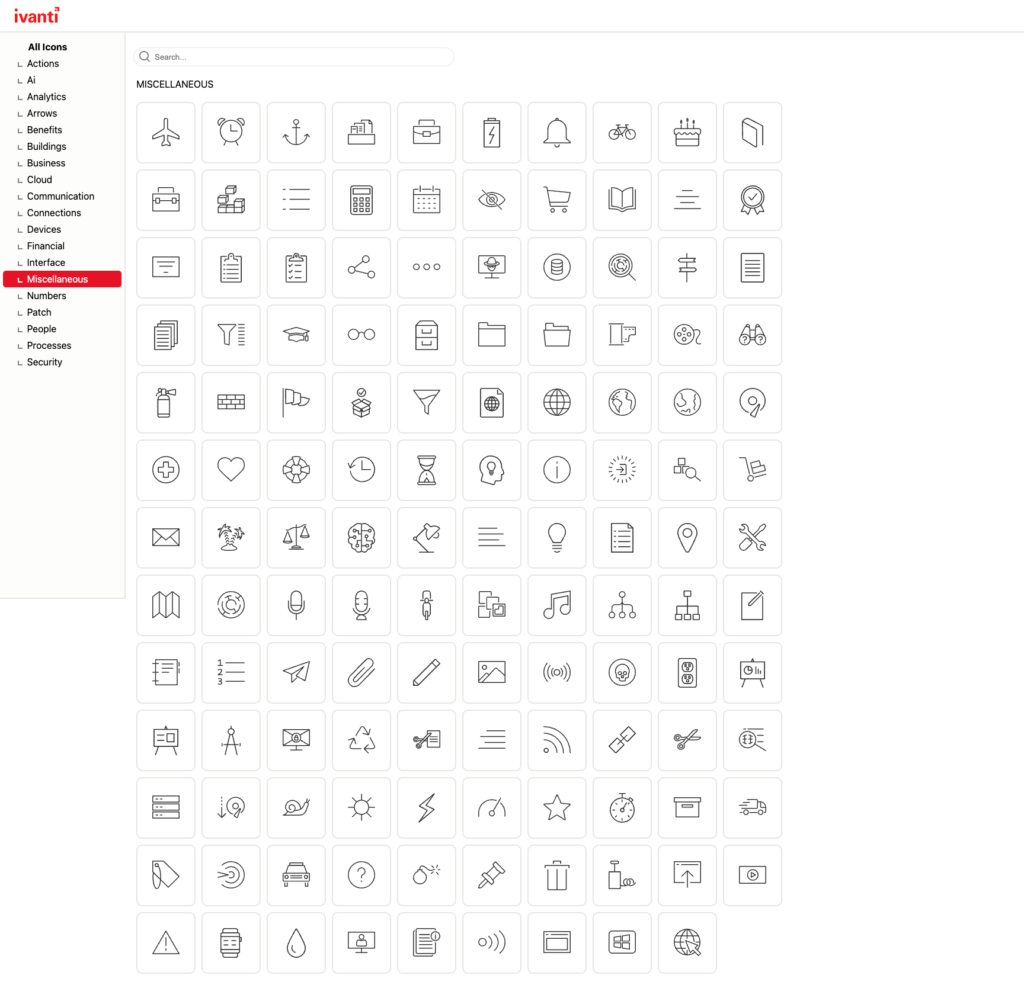
Task: Select the airplane icon
Action: tap(165, 132)
